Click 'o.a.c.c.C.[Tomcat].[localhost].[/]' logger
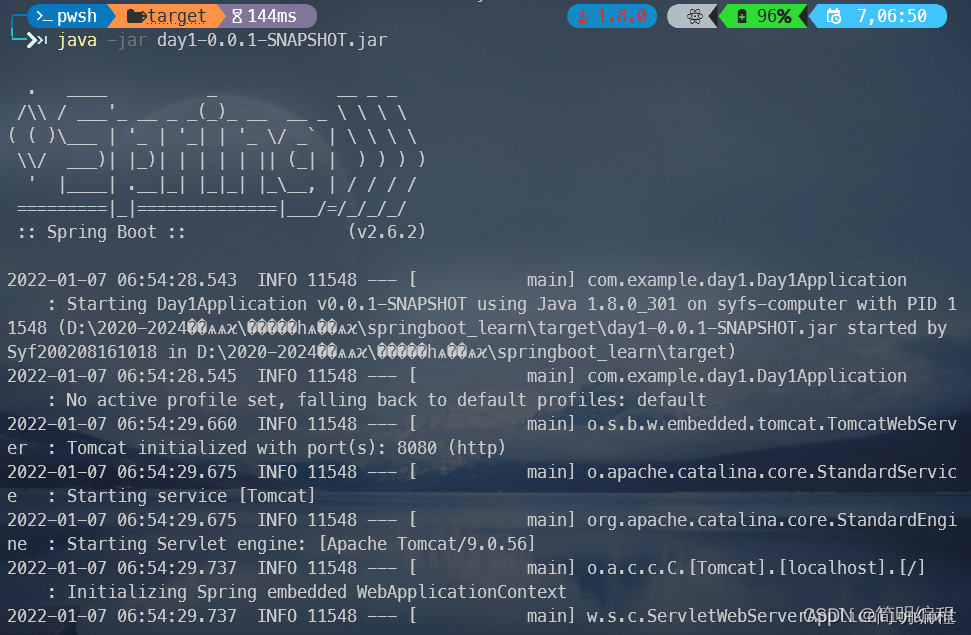Image resolution: width=971 pixels, height=635 pixels. tap(756, 568)
